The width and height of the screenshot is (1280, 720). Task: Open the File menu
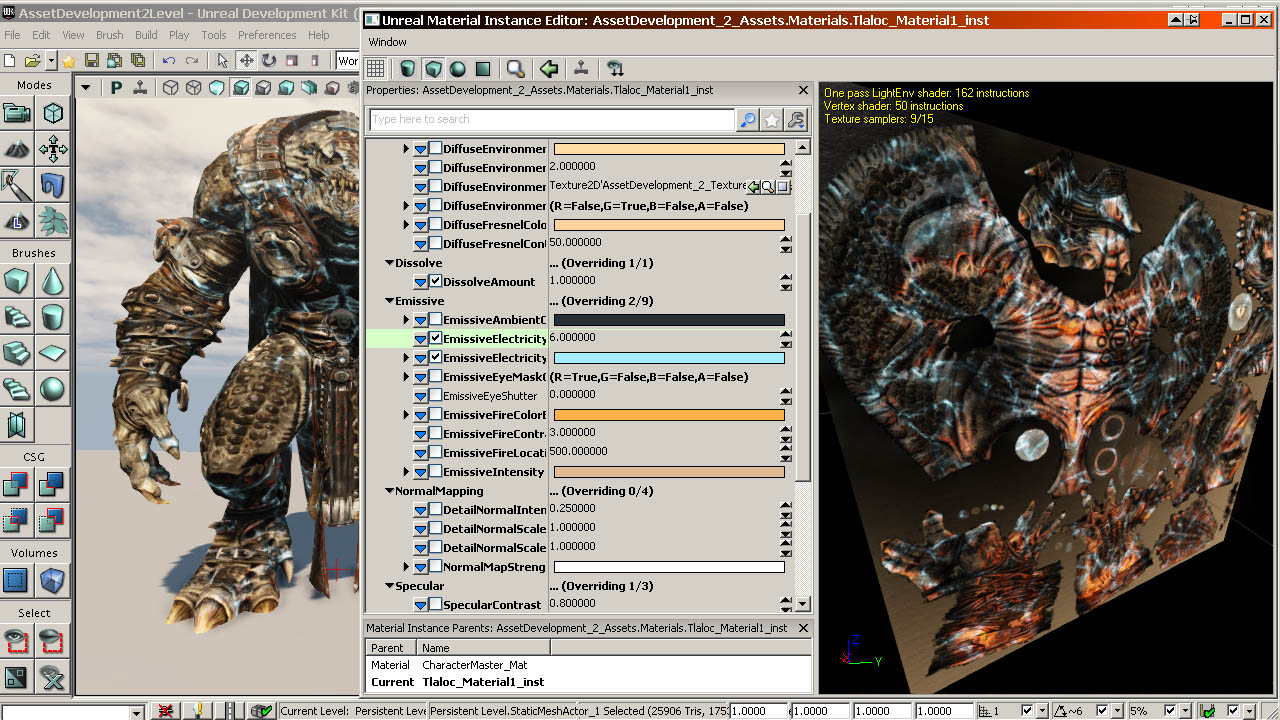13,35
